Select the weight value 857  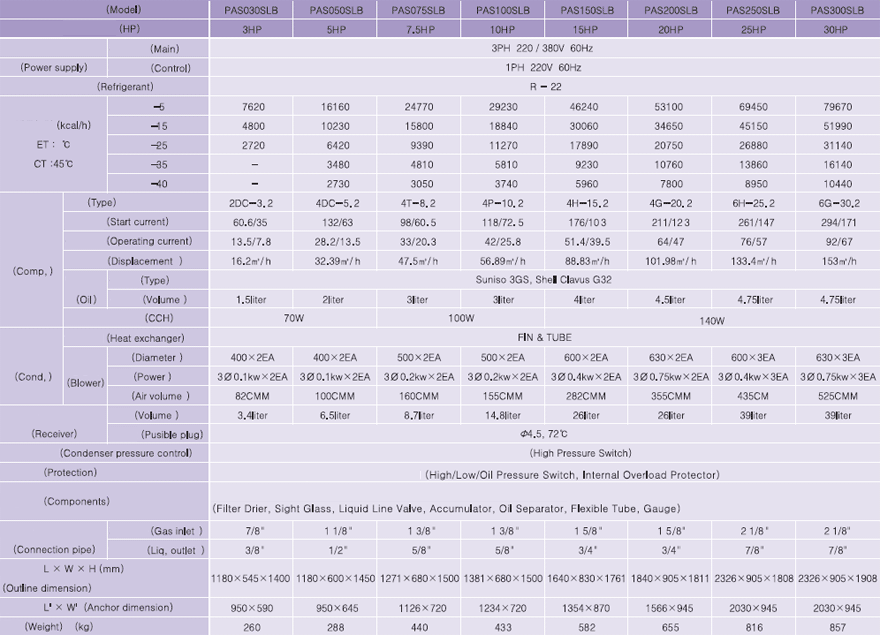coord(838,627)
